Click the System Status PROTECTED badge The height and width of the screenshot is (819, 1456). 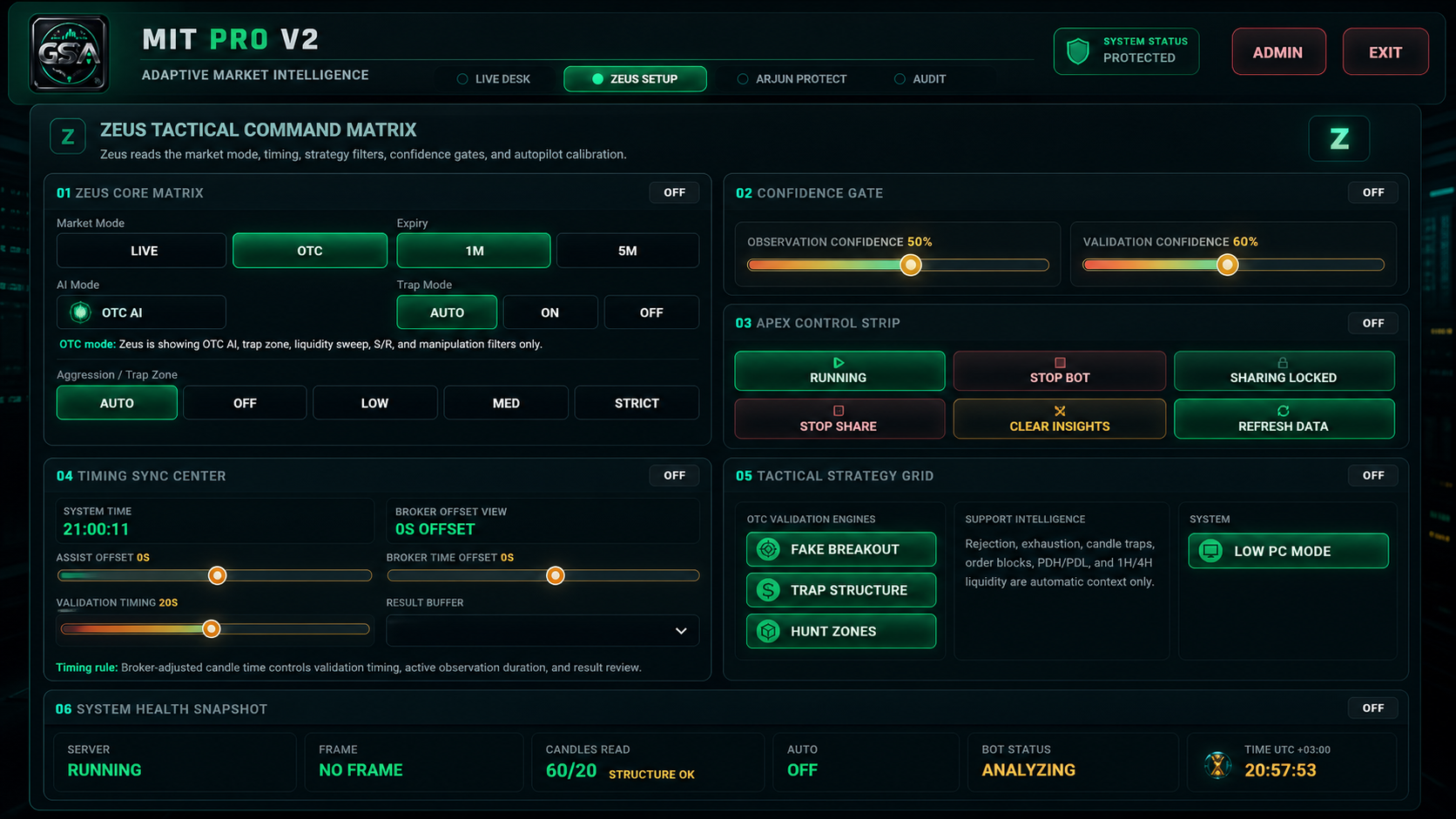pyautogui.click(x=1126, y=51)
